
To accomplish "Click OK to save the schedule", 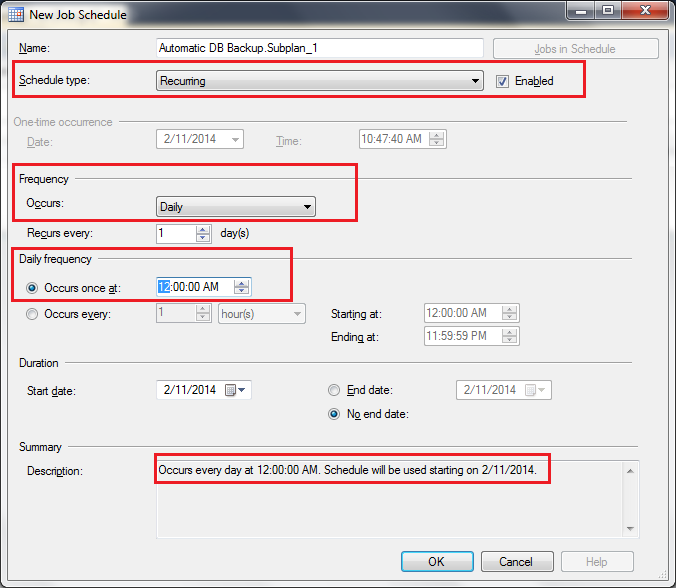I will coord(436,562).
